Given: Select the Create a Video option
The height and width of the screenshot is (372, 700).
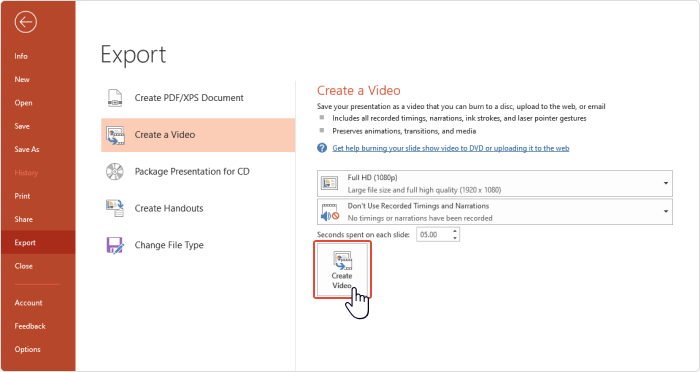Looking at the screenshot, I should click(x=198, y=135).
